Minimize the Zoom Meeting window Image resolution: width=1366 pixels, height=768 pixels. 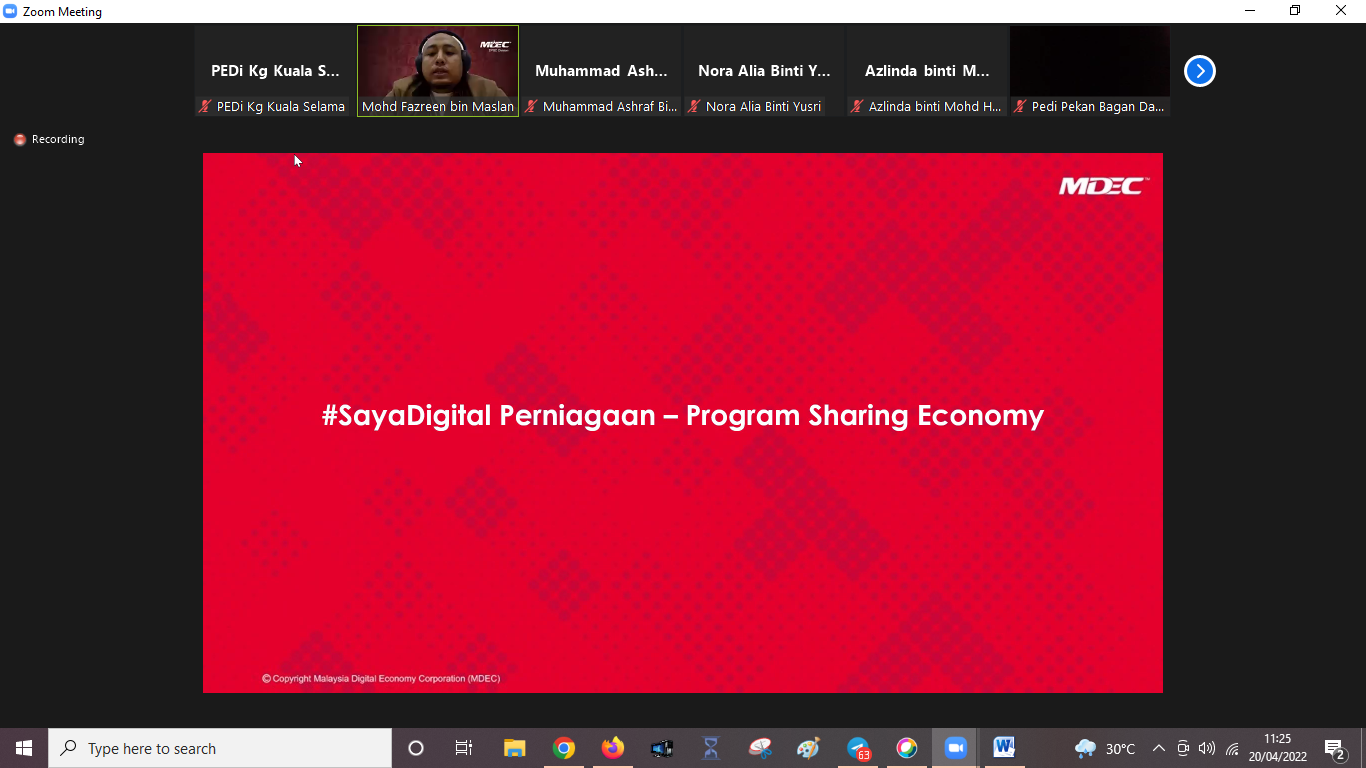tap(1250, 11)
